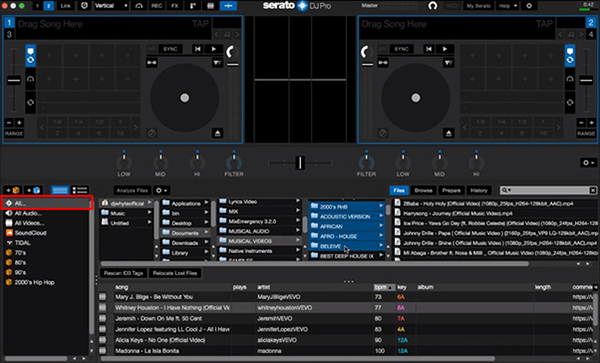Clear the search field with X icon

pyautogui.click(x=592, y=190)
